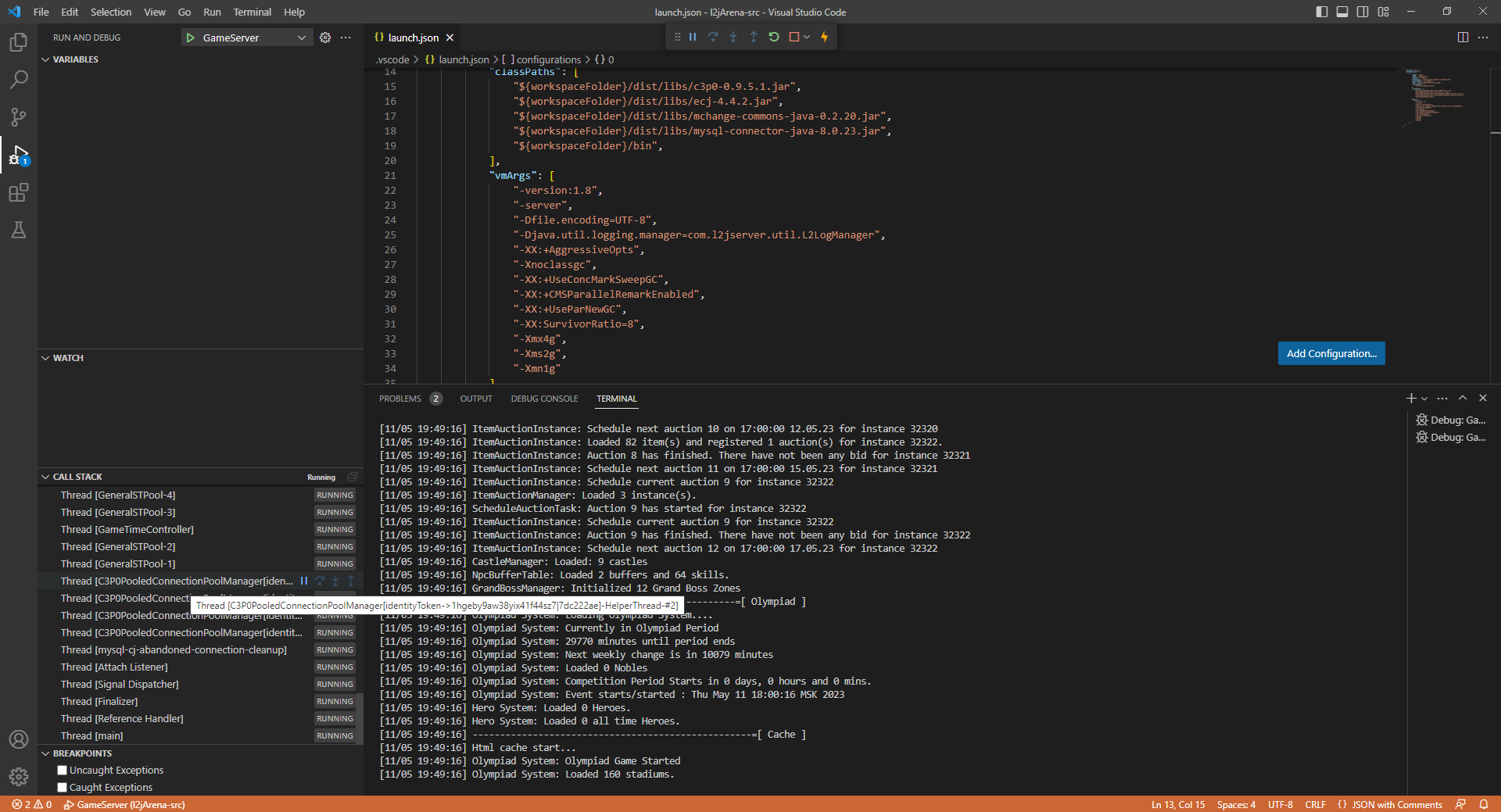Pause the C3P0PooledConnectionPoolManager thread
Image resolution: width=1501 pixels, height=812 pixels.
(304, 581)
